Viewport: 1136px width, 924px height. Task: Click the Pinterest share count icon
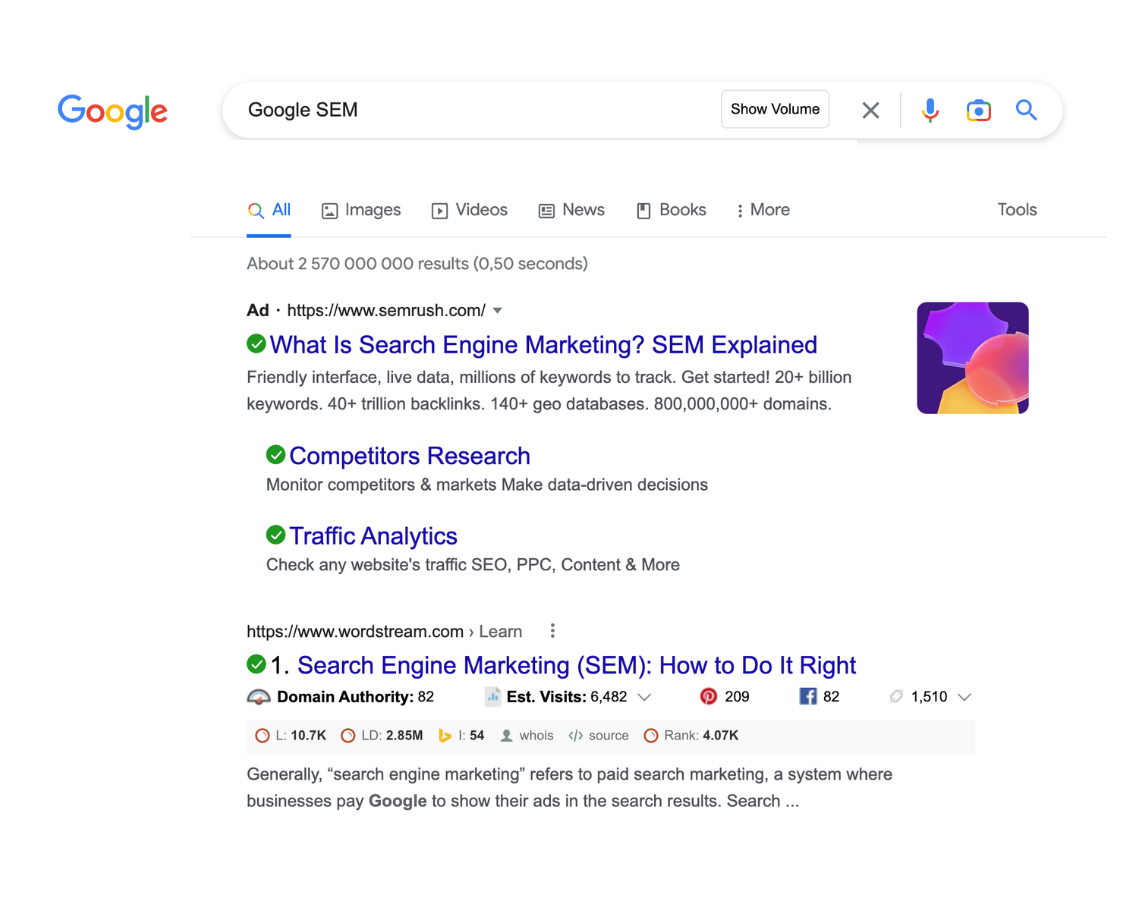pyautogui.click(x=709, y=696)
